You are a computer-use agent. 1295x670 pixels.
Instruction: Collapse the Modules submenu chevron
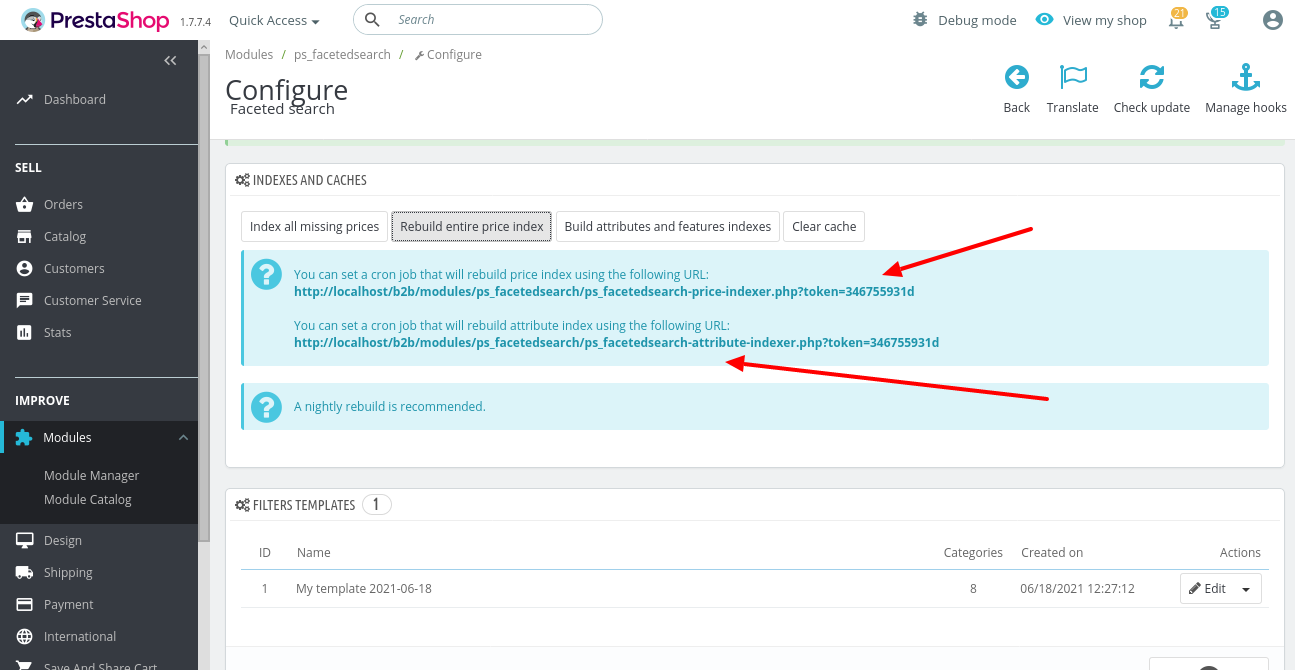tap(183, 437)
